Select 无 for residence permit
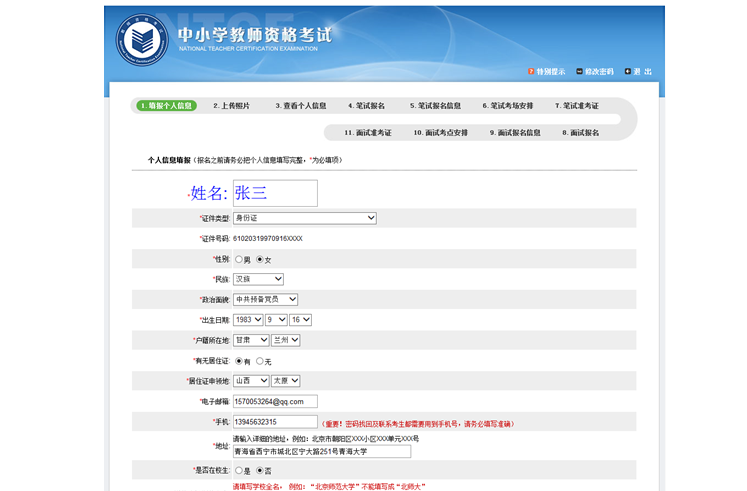Screen dimensions: 747x491 260,361
